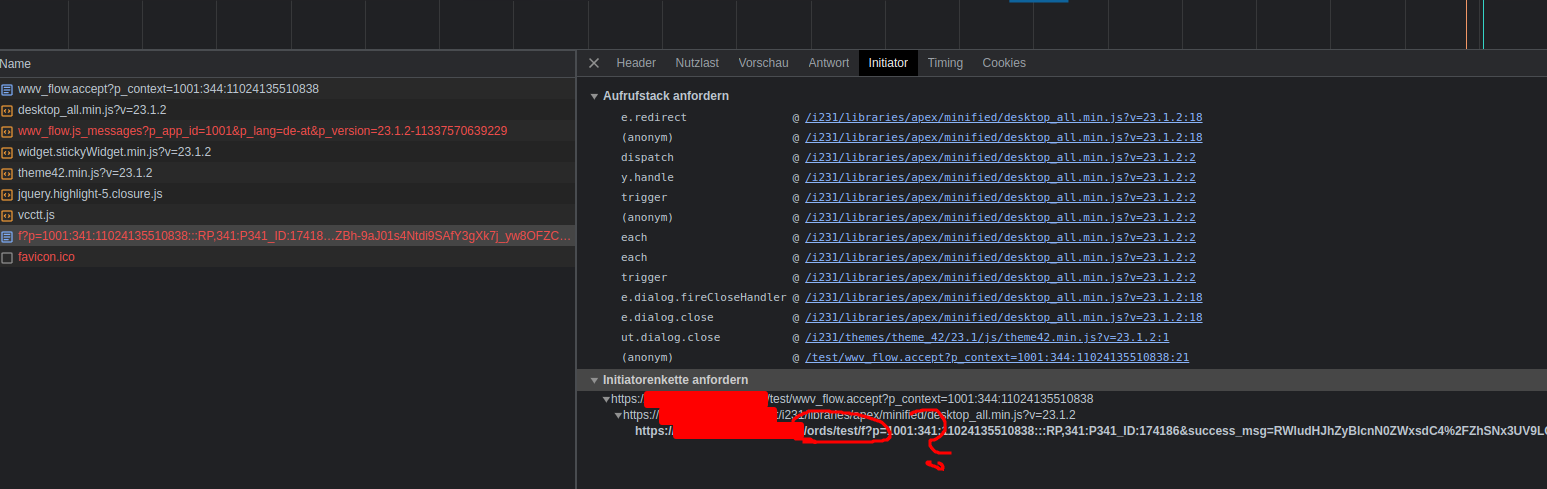Click the script icon beside vcctt.js

click(x=7, y=215)
